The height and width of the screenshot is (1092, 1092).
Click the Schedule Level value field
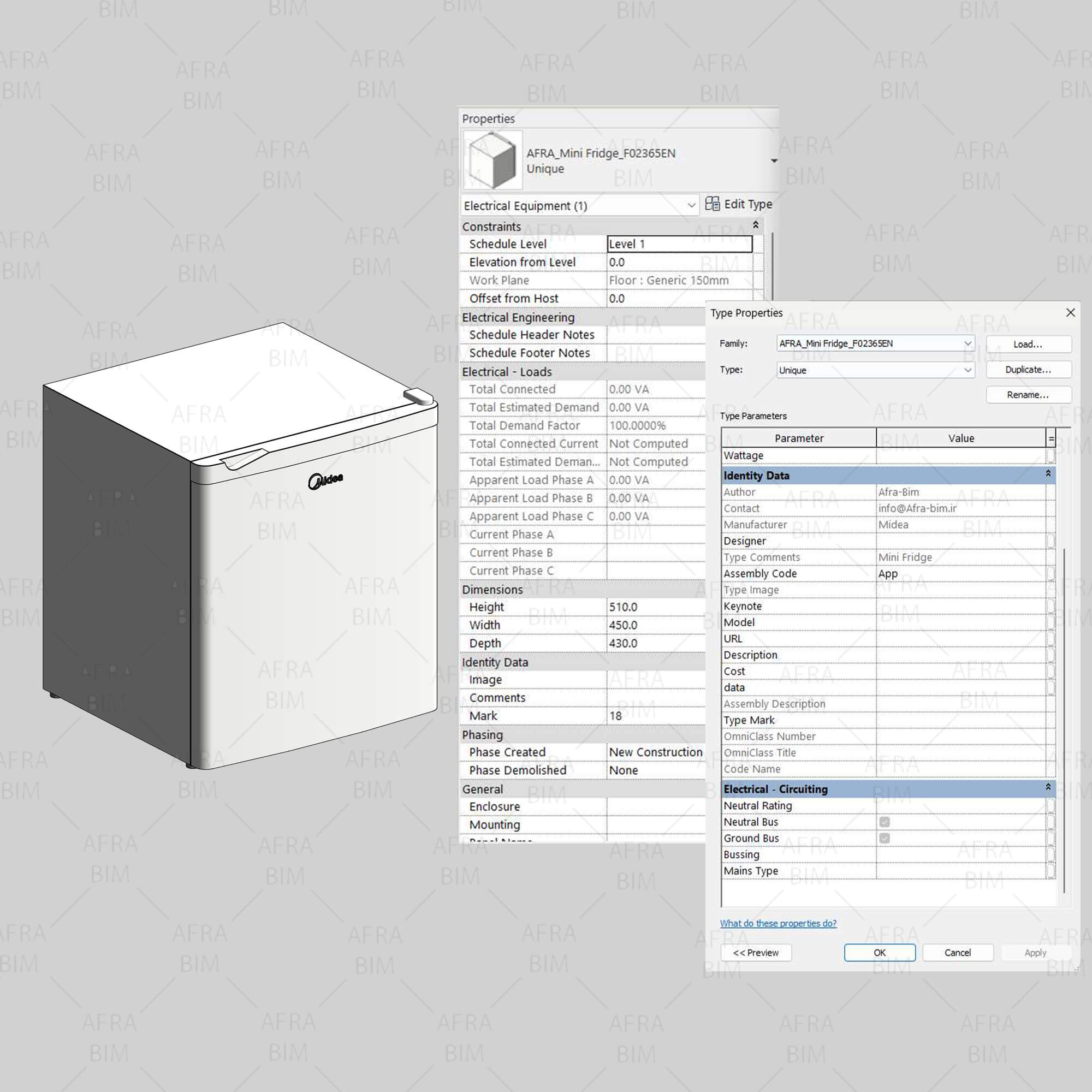pos(679,244)
